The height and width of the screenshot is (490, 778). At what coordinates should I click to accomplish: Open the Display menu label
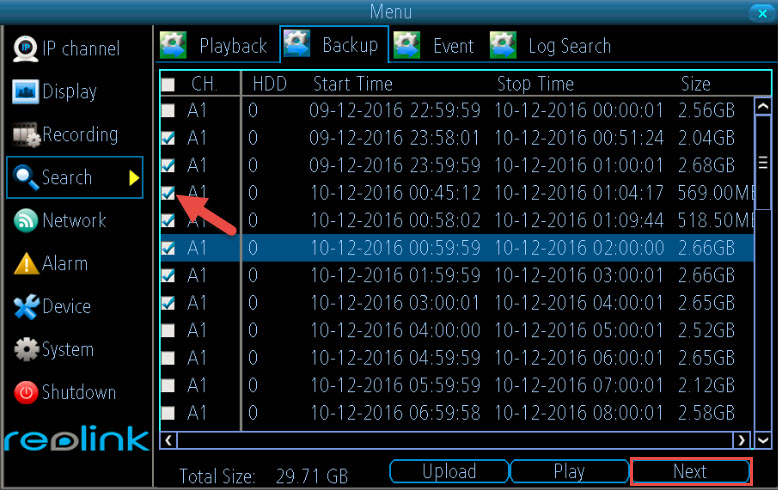coord(69,92)
